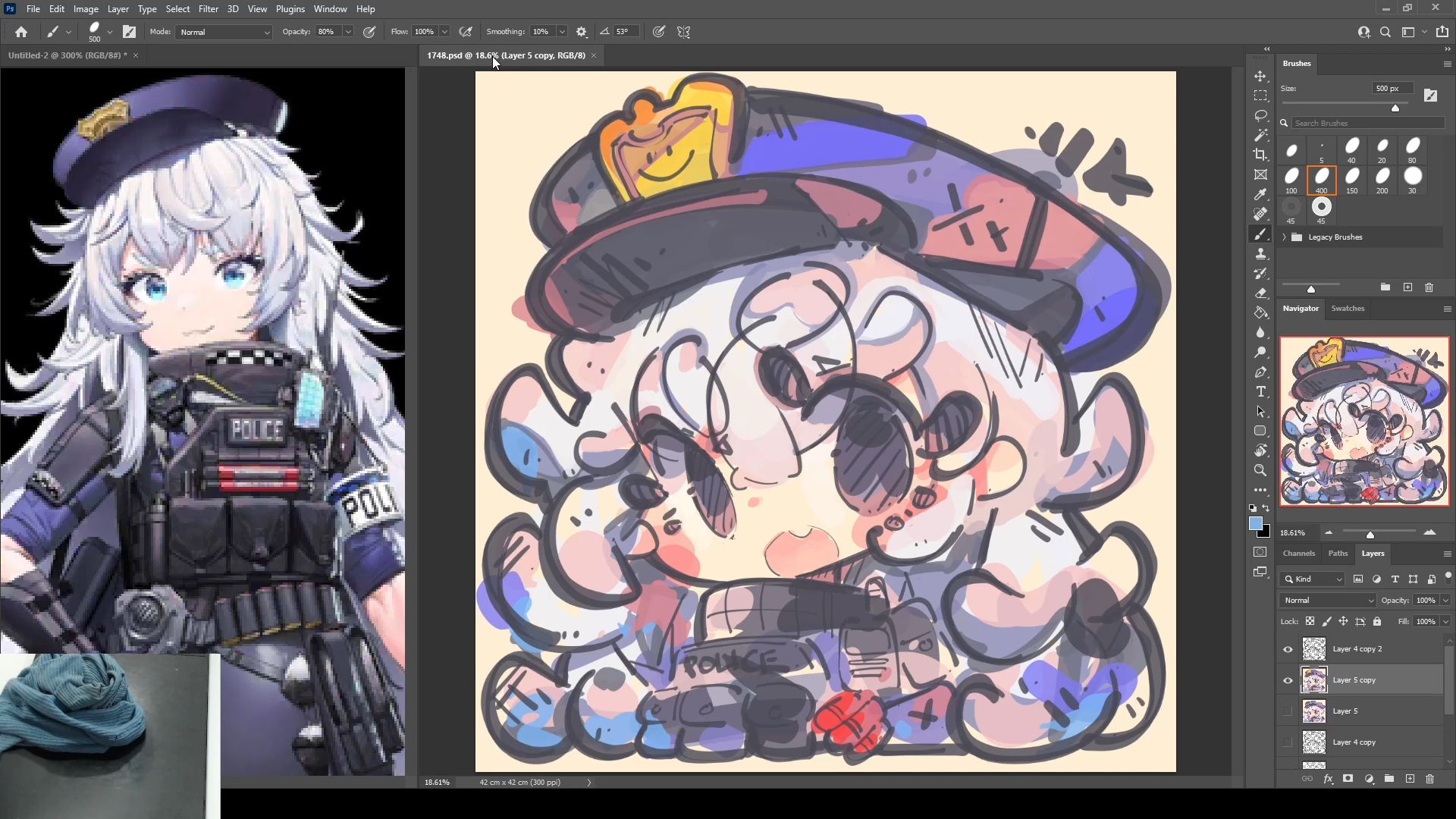Select the History Brush tool
This screenshot has width=1456, height=819.
(1260, 273)
